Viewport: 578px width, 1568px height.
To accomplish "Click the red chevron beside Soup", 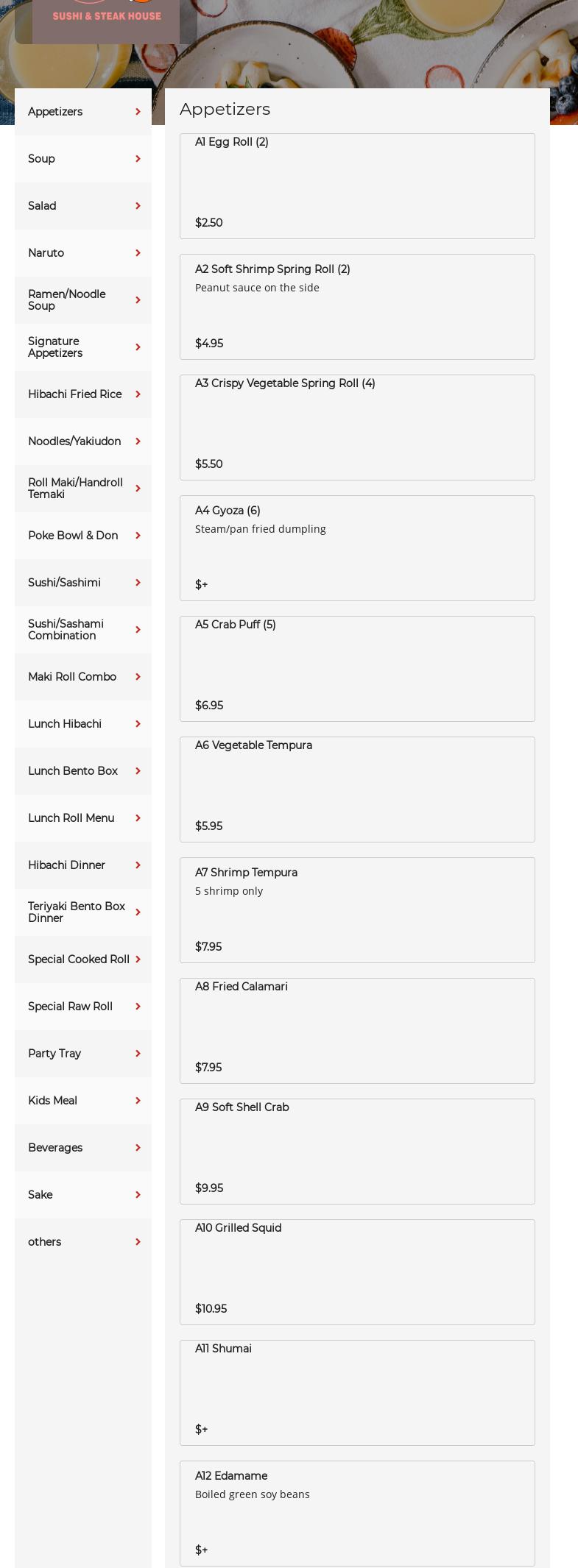I will tap(138, 159).
